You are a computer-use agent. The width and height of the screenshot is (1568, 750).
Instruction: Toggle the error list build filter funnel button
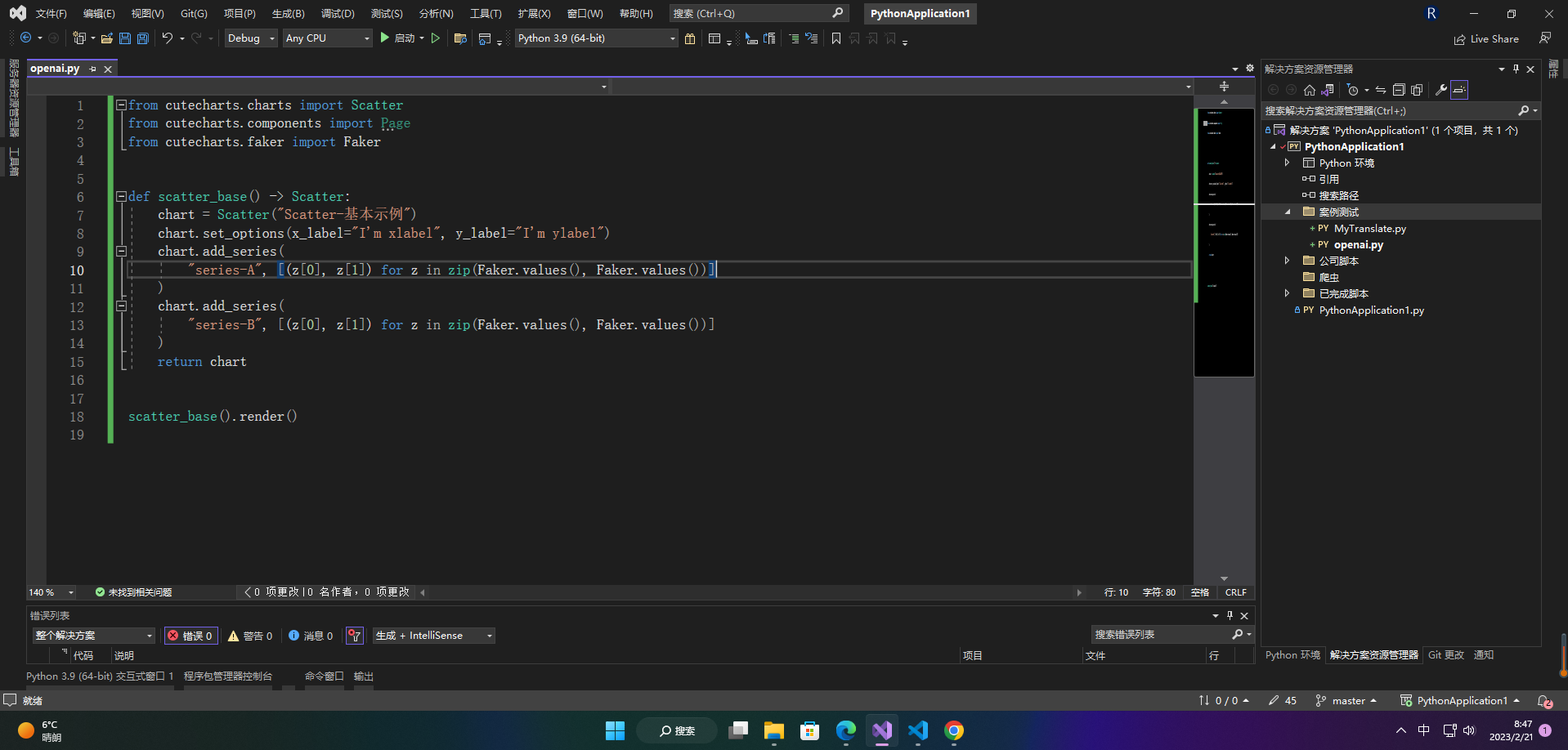(x=355, y=636)
